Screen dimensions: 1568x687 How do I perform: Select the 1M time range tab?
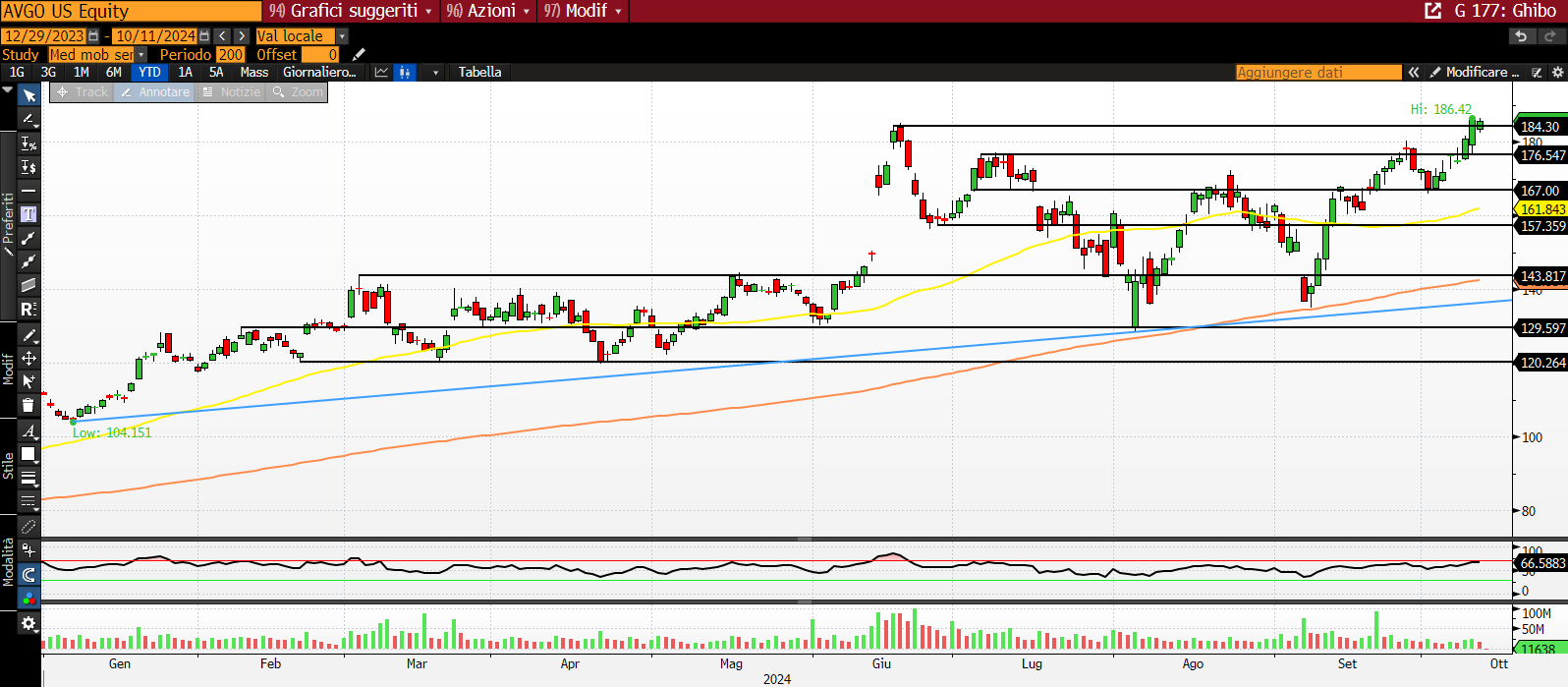click(82, 72)
